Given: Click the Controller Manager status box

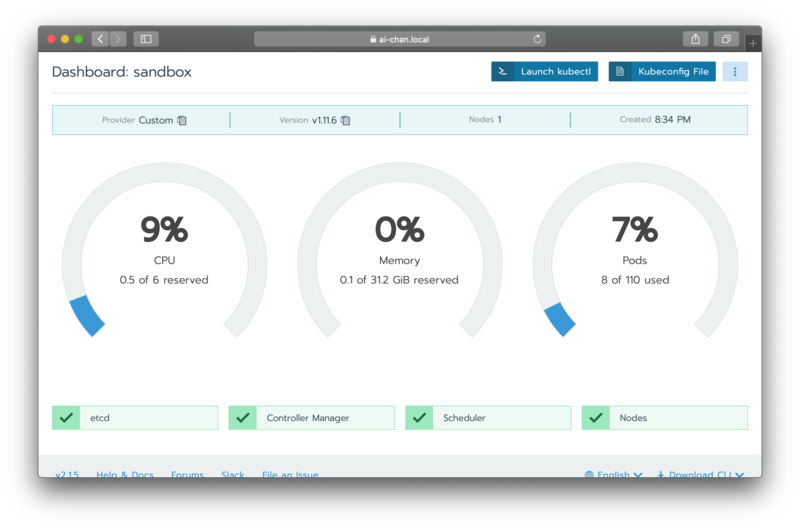Looking at the screenshot, I should coord(311,418).
